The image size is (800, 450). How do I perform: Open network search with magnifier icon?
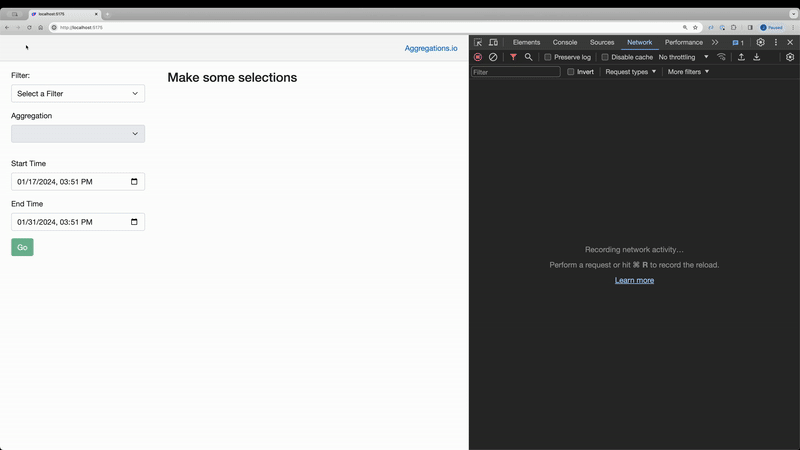529,57
